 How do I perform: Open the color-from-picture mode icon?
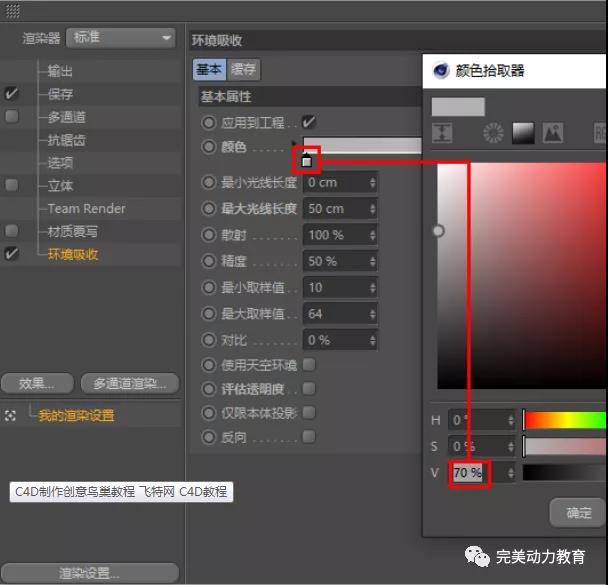click(x=552, y=133)
